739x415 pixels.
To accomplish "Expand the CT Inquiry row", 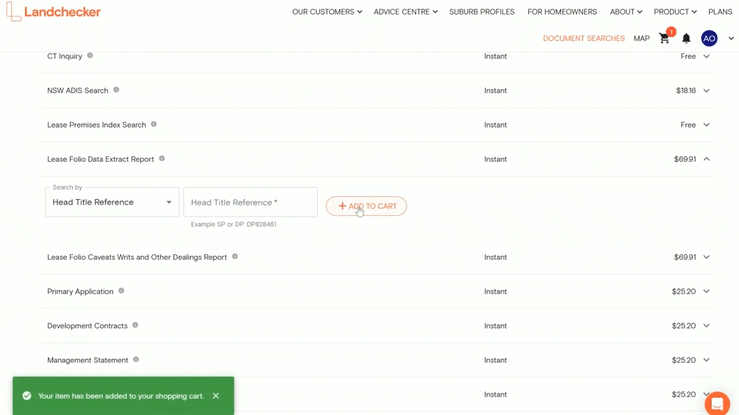I will 706,56.
